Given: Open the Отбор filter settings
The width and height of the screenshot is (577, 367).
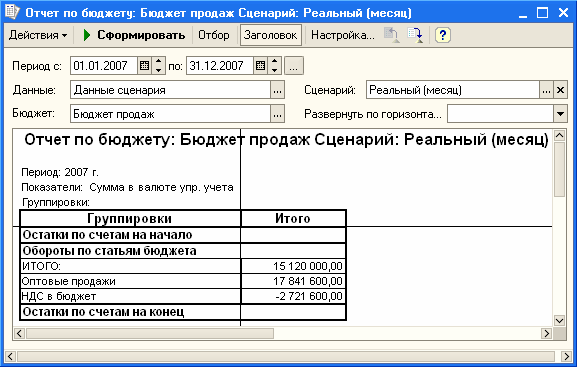Looking at the screenshot, I should pyautogui.click(x=213, y=35).
